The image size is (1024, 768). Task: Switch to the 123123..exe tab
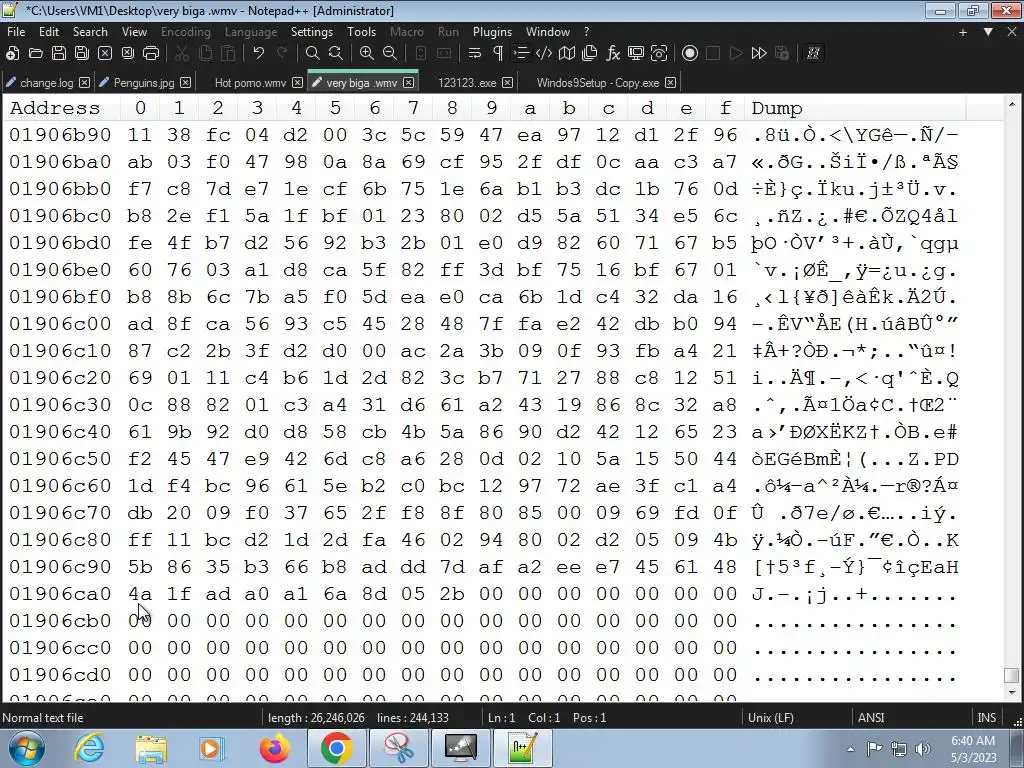point(467,83)
